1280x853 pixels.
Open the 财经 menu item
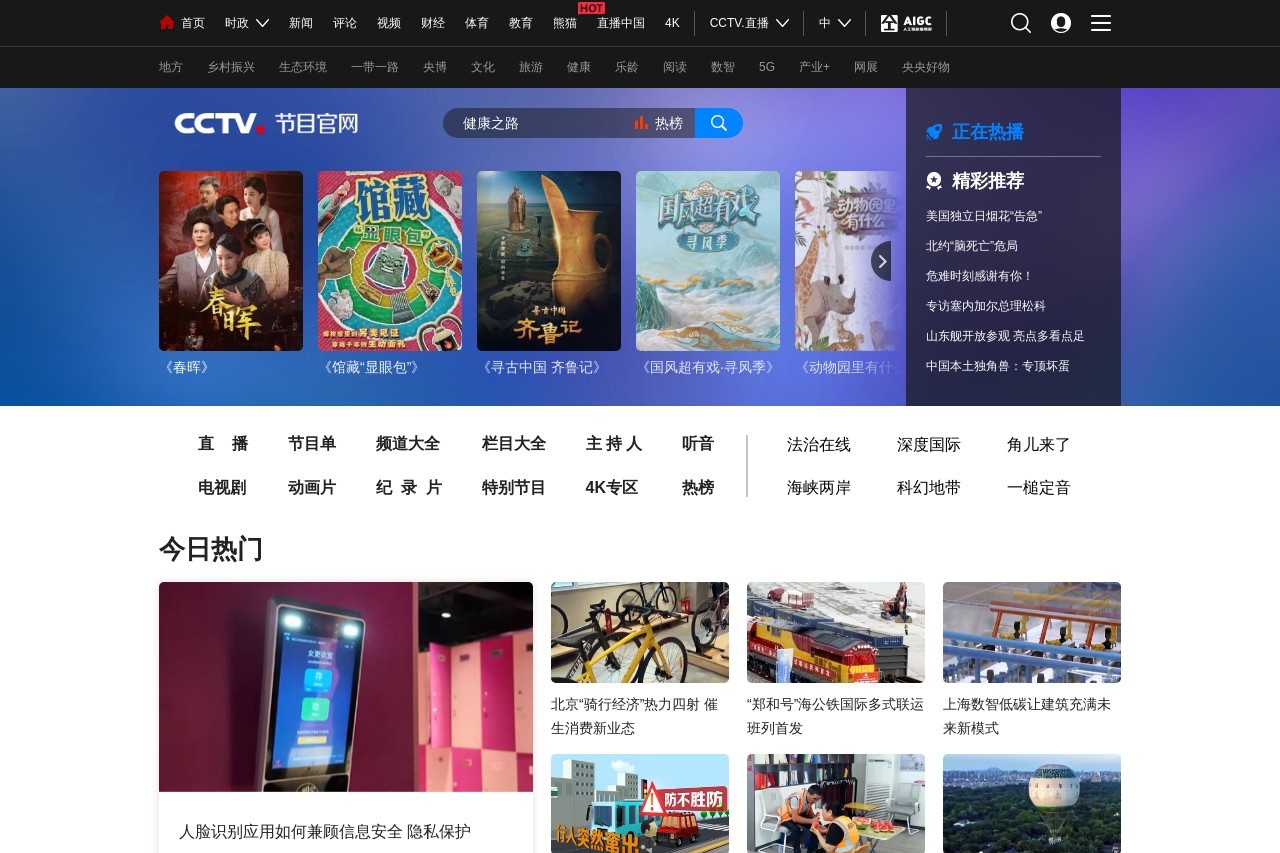click(x=433, y=23)
